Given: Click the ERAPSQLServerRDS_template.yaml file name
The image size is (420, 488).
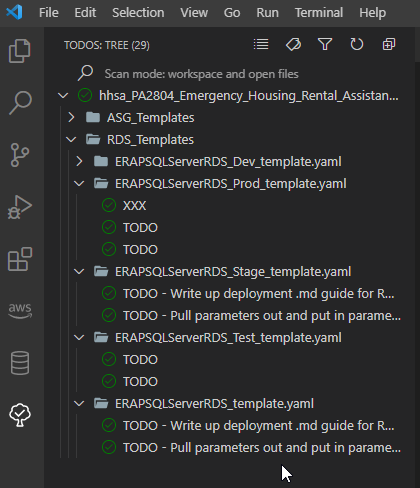Looking at the screenshot, I should pyautogui.click(x=214, y=404).
